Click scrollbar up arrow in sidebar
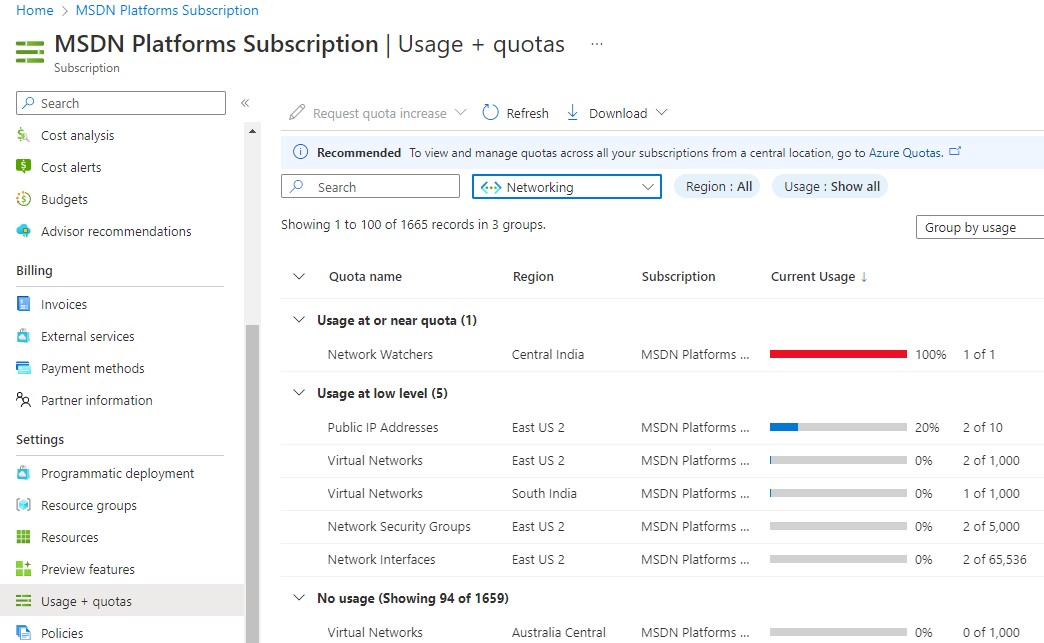Viewport: 1044px width, 643px height. [x=252, y=131]
